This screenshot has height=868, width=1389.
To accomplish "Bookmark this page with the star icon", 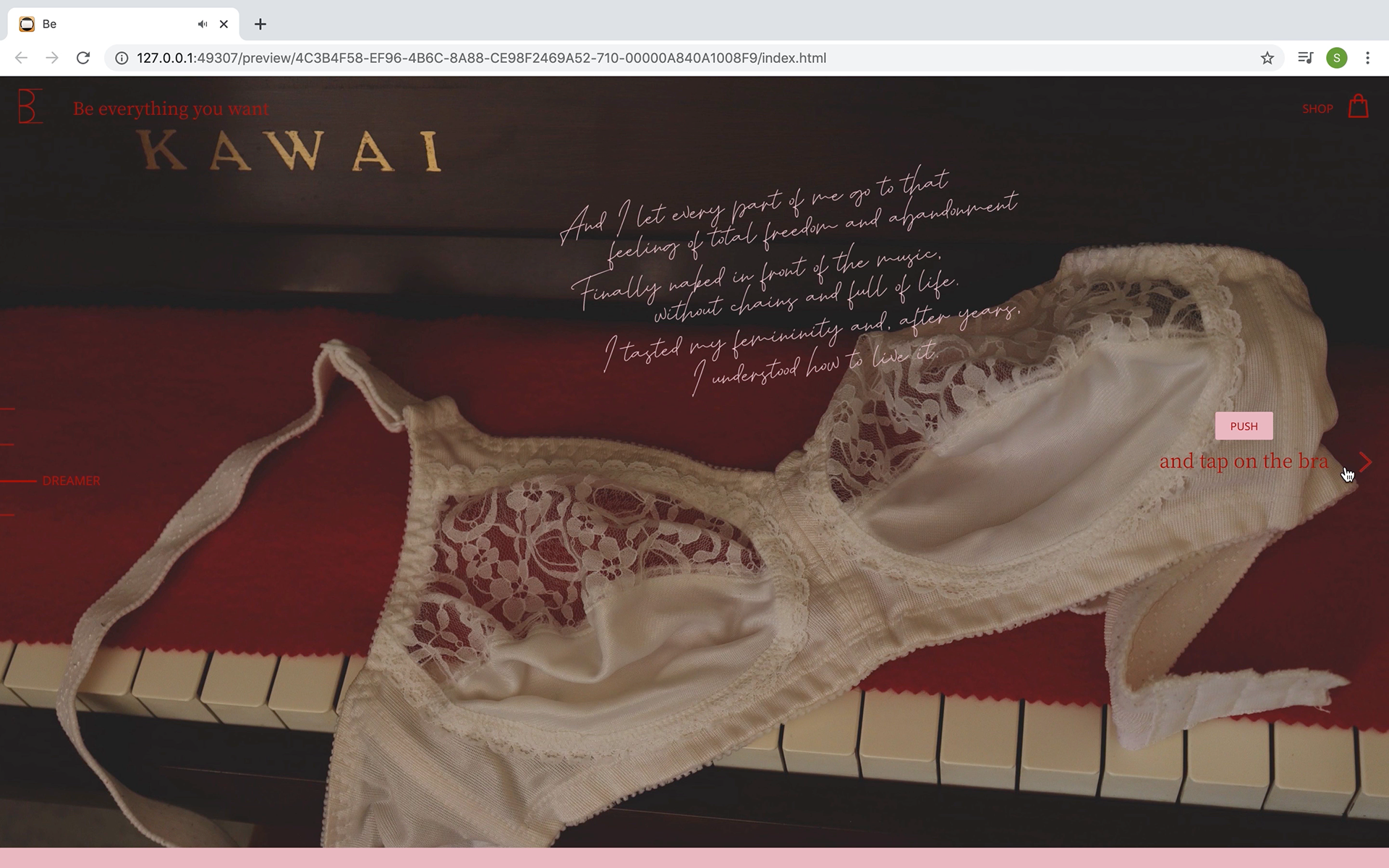I will 1267,58.
